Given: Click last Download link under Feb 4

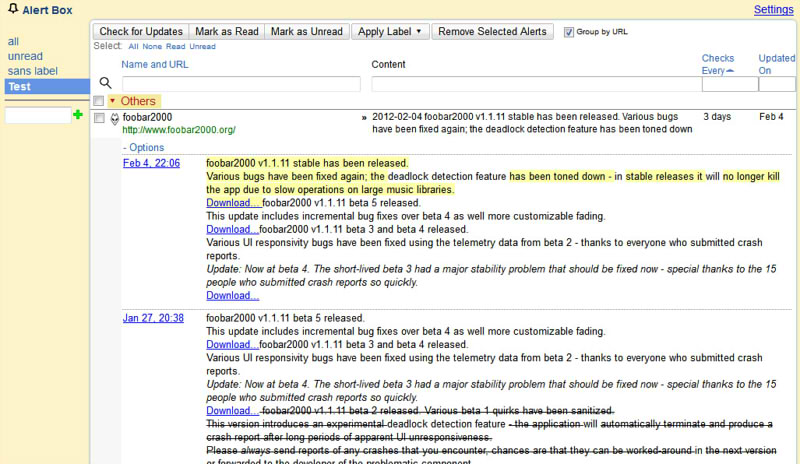Looking at the screenshot, I should coord(233,296).
